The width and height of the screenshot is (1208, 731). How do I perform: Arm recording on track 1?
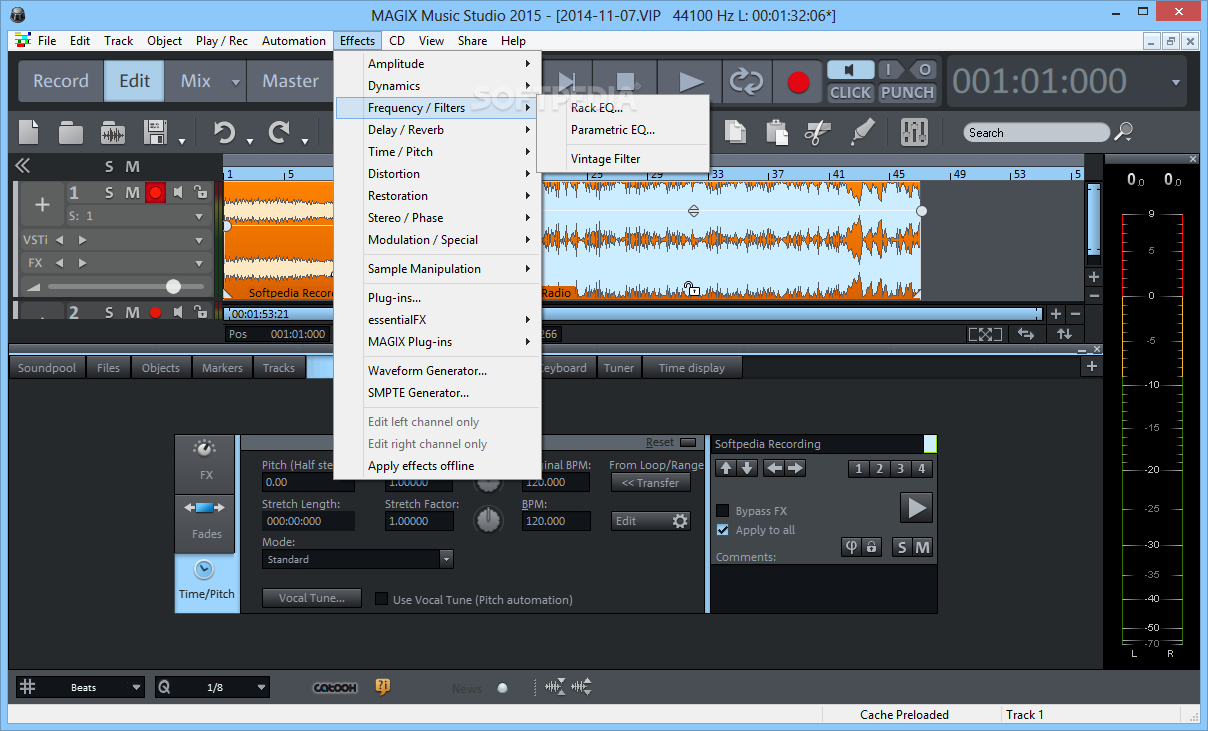point(155,192)
